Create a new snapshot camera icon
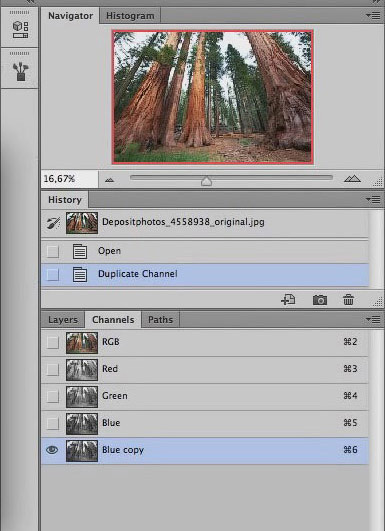 (x=320, y=300)
